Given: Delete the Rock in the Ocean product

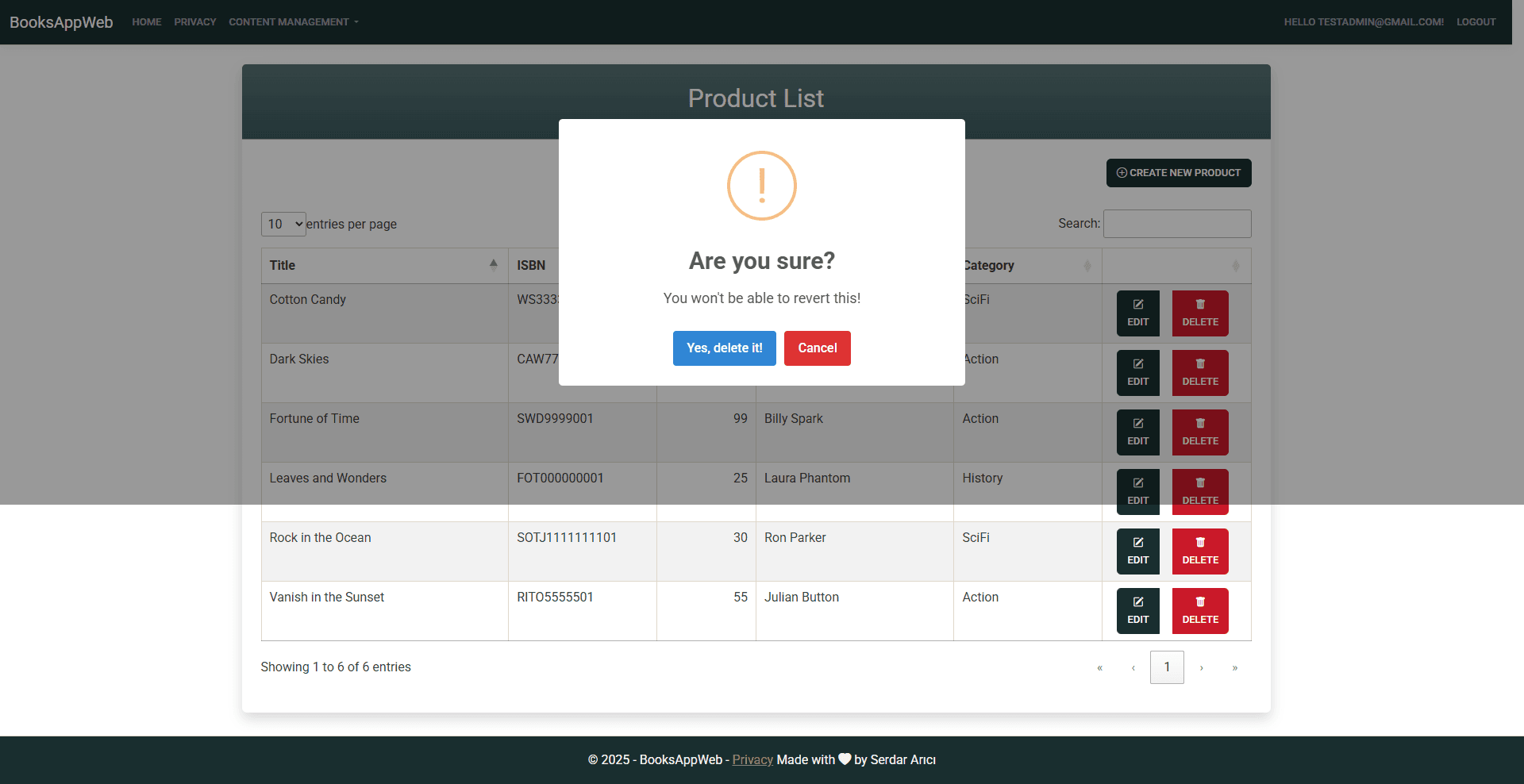Looking at the screenshot, I should [x=1199, y=551].
